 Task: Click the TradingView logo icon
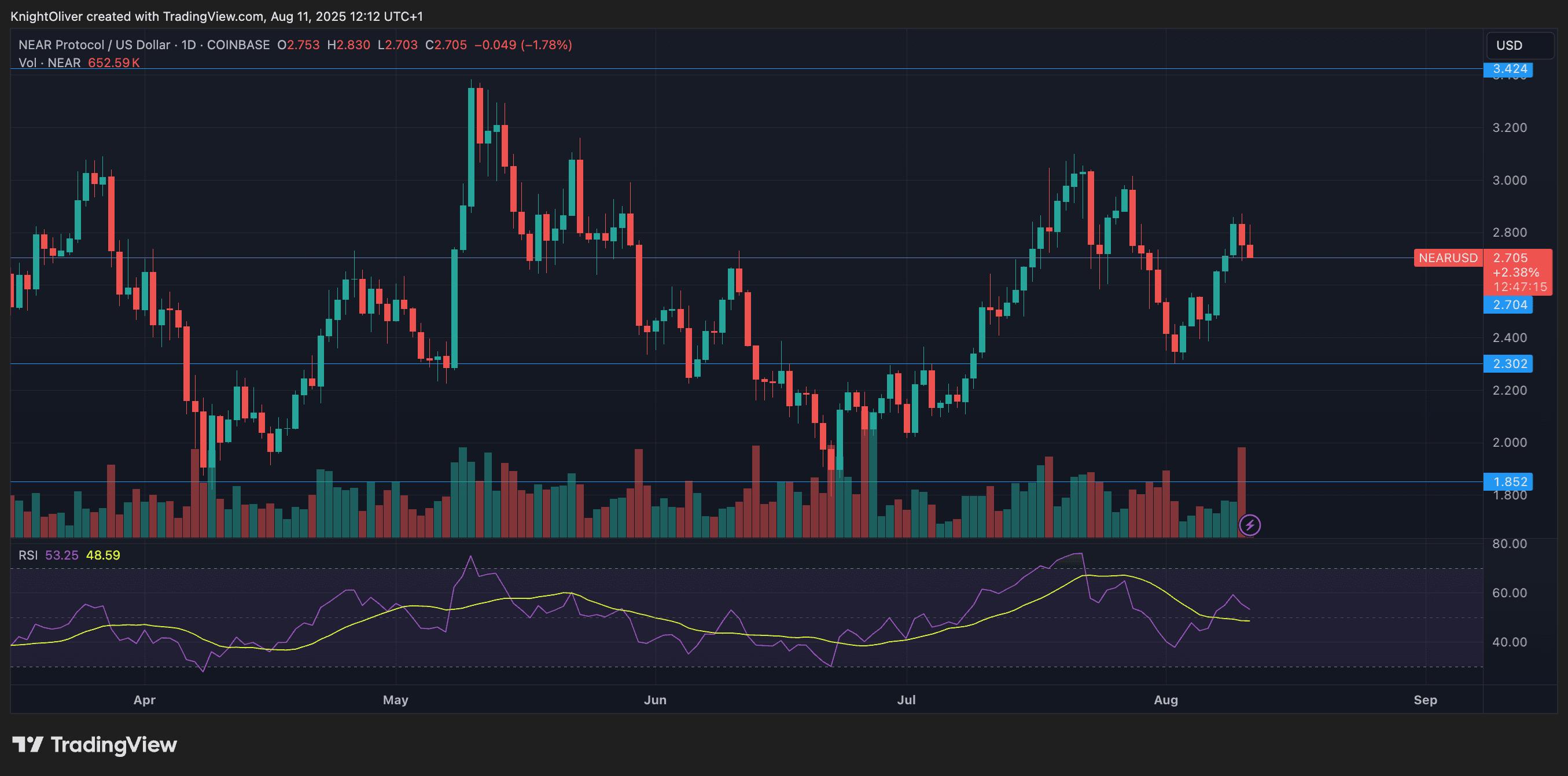coord(27,744)
